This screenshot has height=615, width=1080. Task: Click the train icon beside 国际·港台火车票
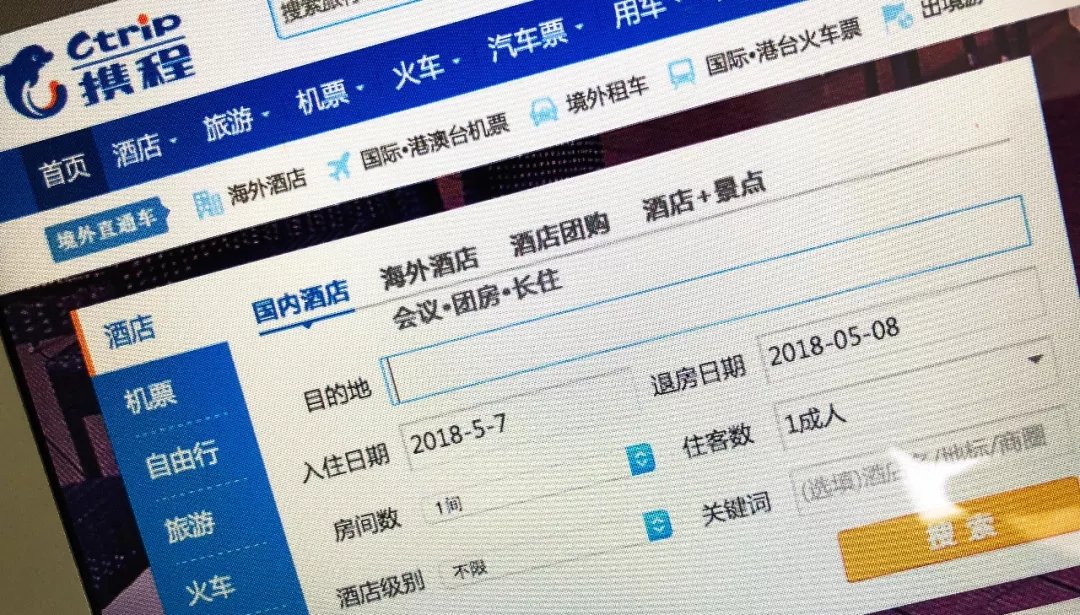[x=682, y=74]
